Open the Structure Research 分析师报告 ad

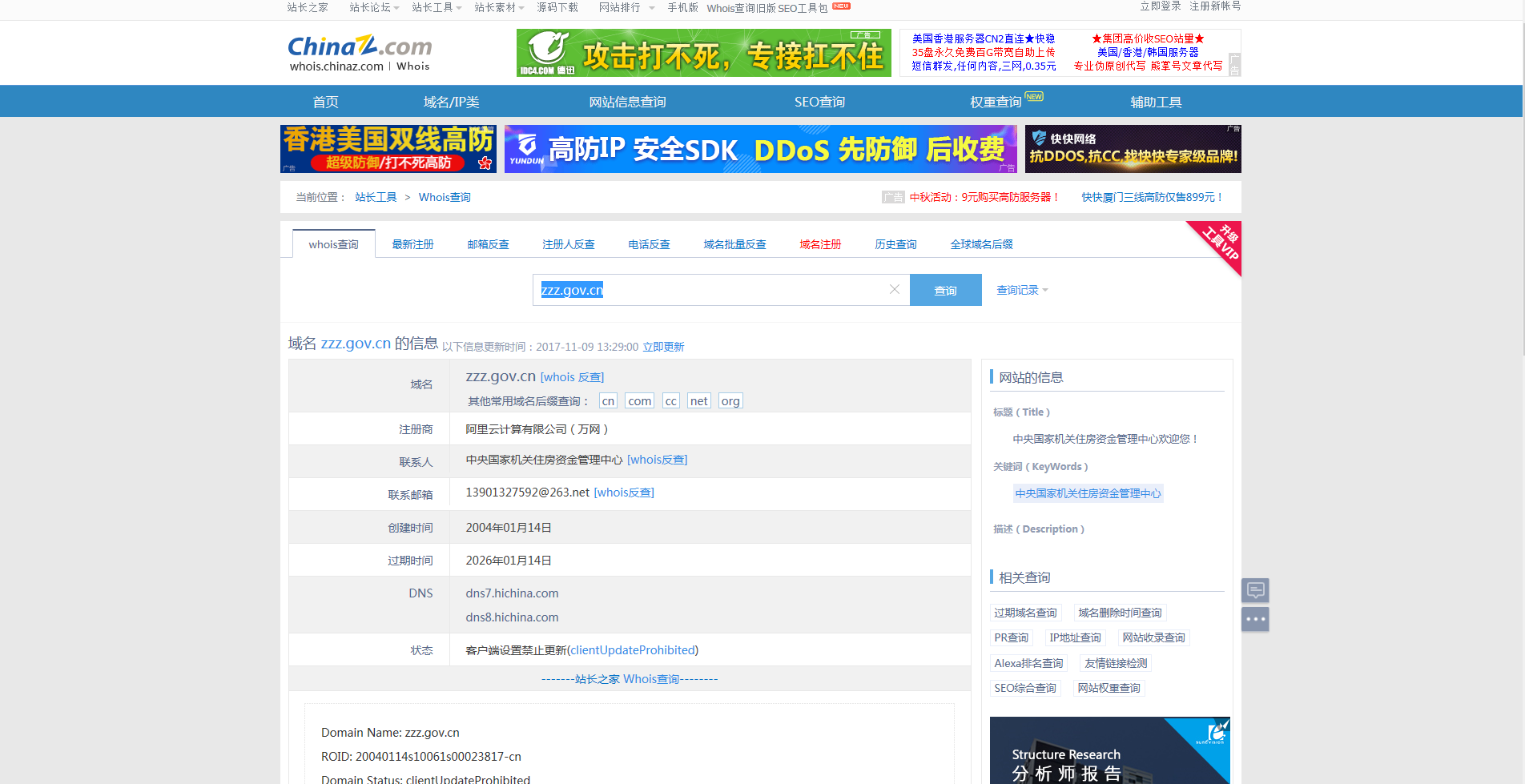tap(1110, 750)
